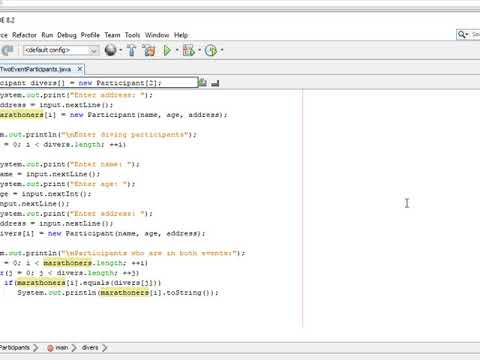This screenshot has height=360, width=480.
Task: Expand arrow after main breadcrumb
Action: click(x=74, y=348)
